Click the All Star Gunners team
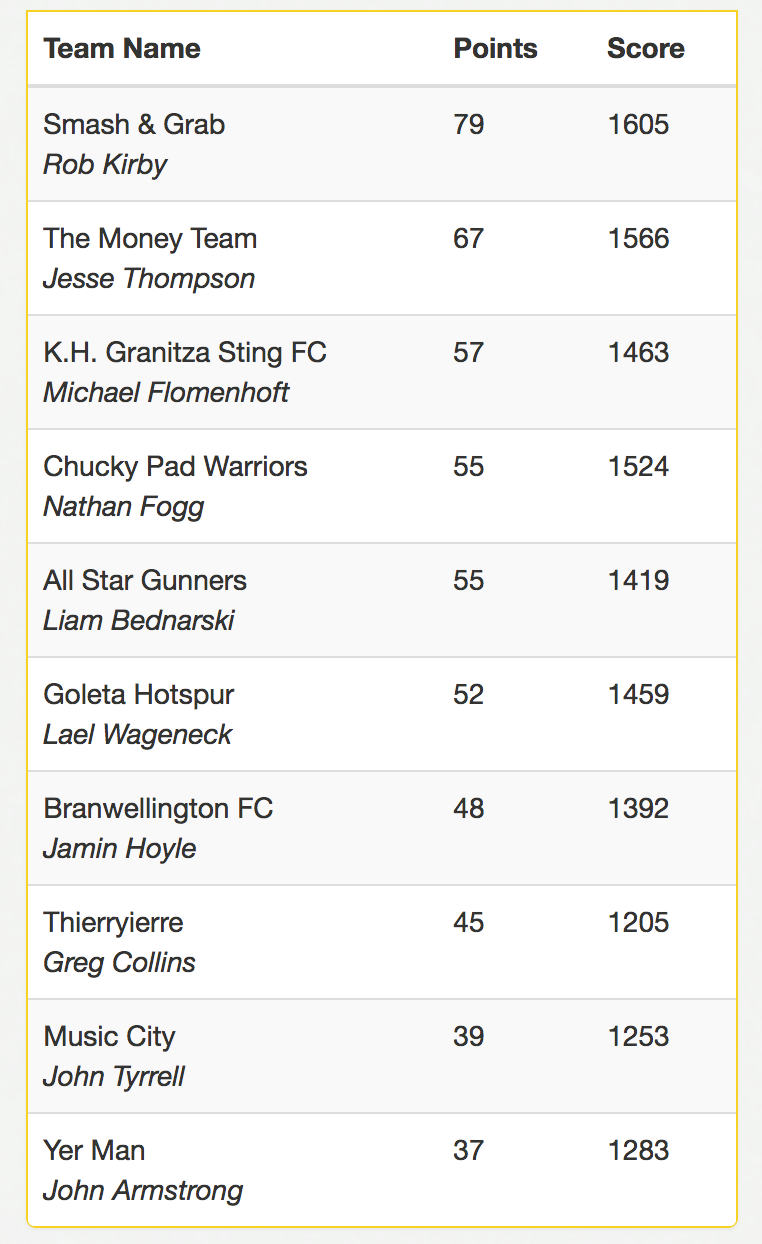Screen dimensions: 762x1244 click(x=145, y=581)
